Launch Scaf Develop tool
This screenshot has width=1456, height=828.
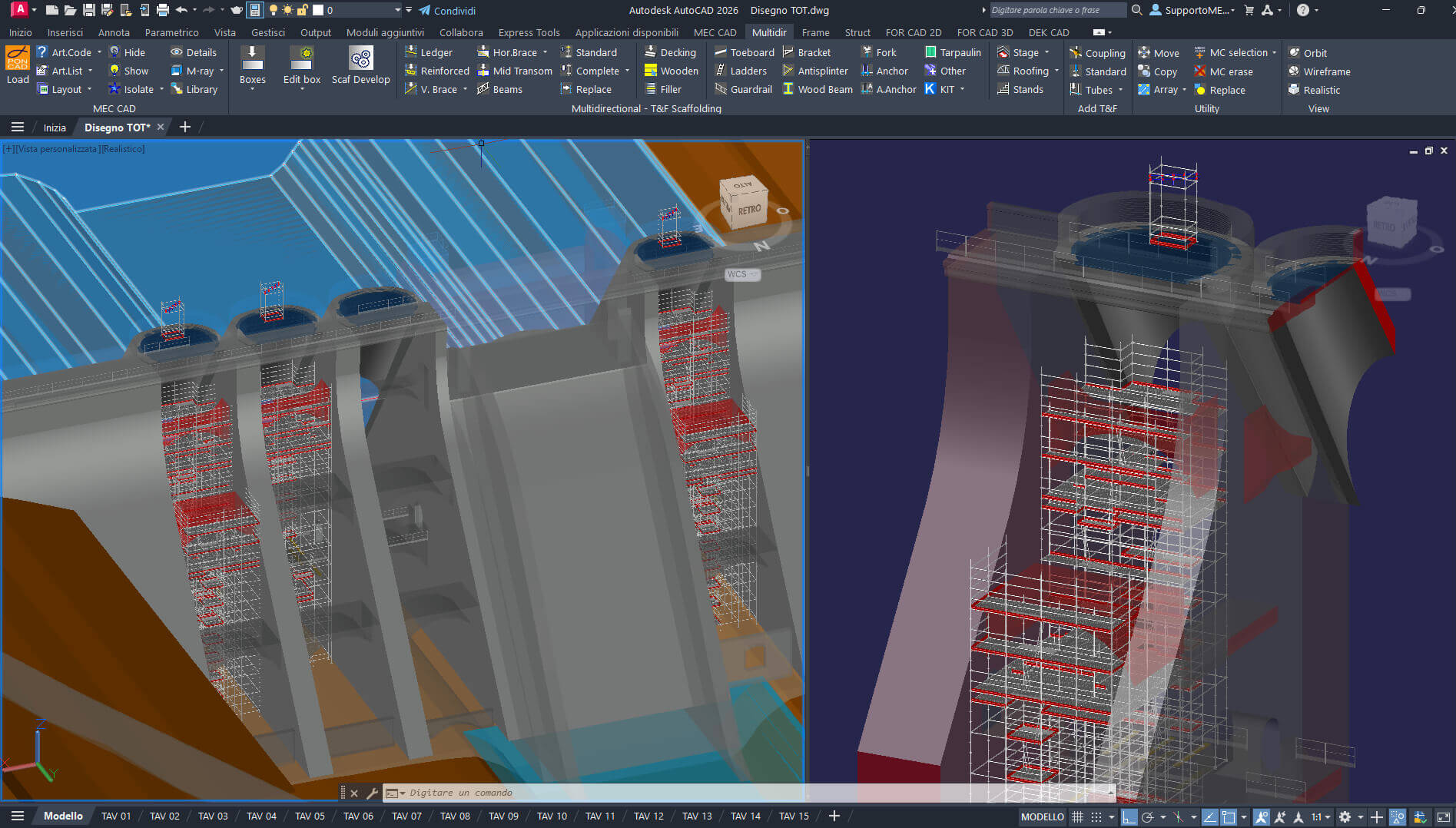(x=360, y=65)
